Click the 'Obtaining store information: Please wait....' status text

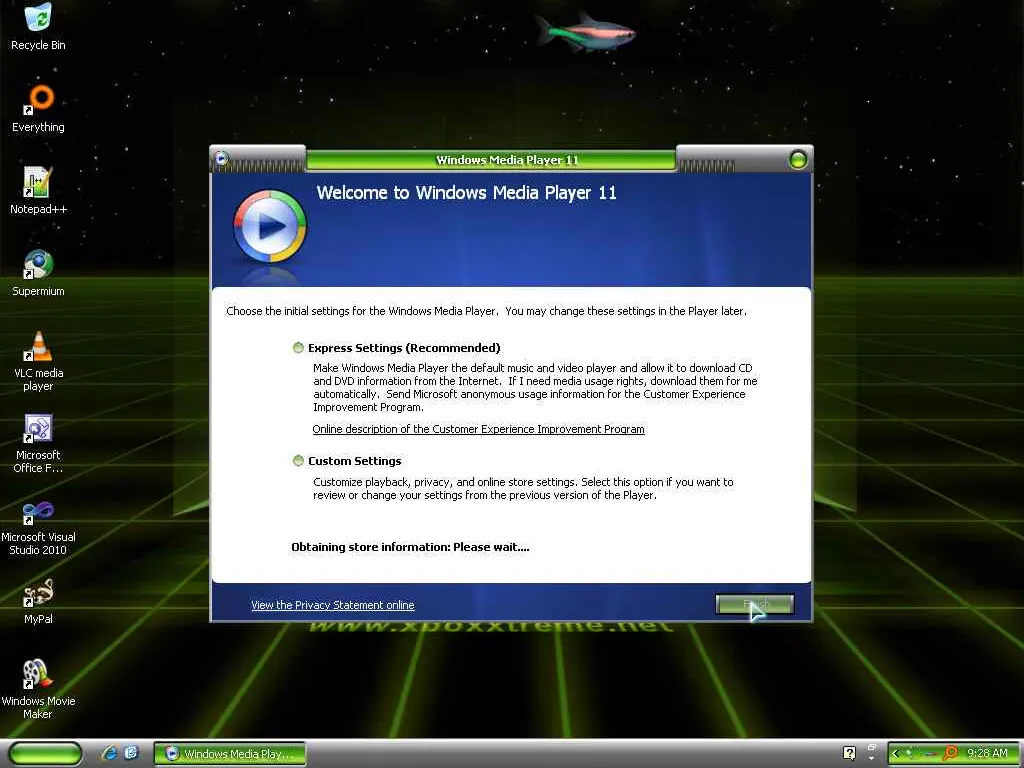410,547
